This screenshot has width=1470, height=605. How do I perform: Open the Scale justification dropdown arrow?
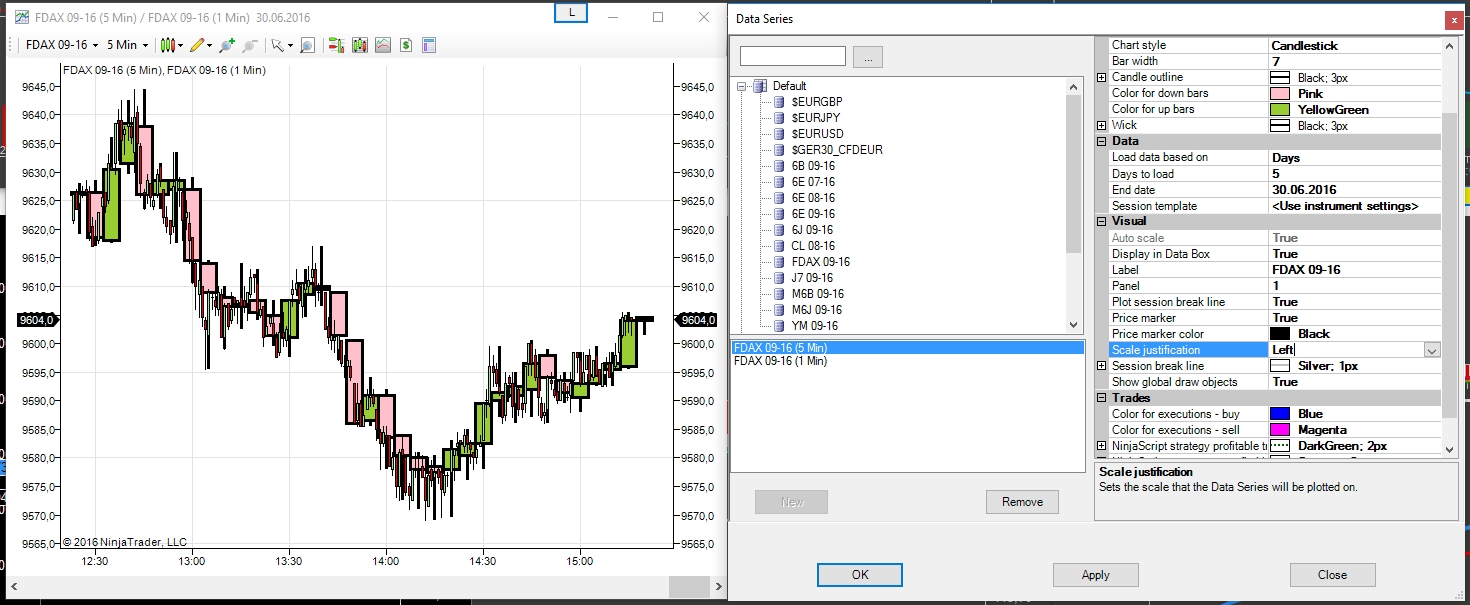1432,350
